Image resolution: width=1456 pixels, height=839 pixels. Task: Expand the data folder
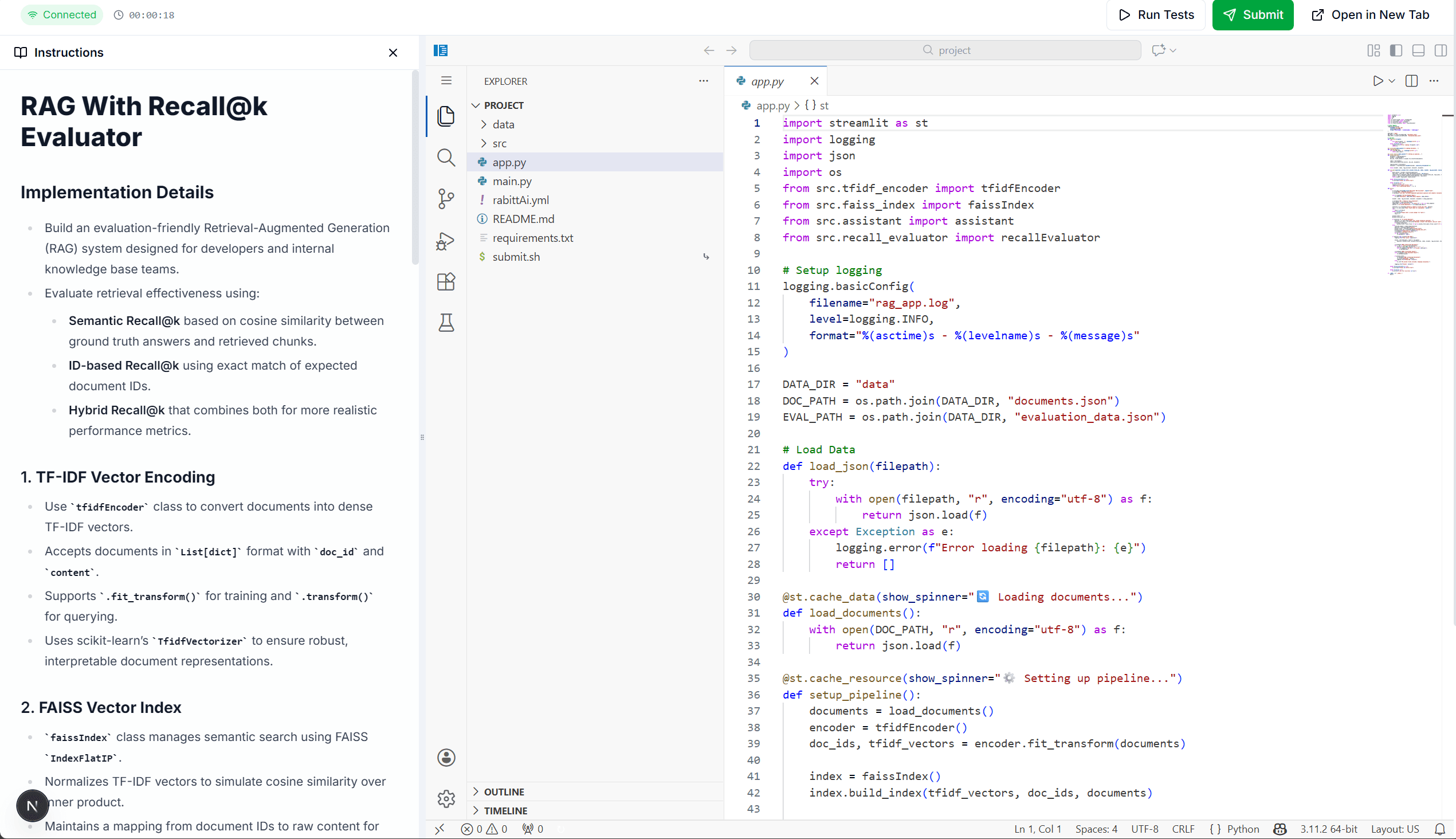(x=595, y=124)
